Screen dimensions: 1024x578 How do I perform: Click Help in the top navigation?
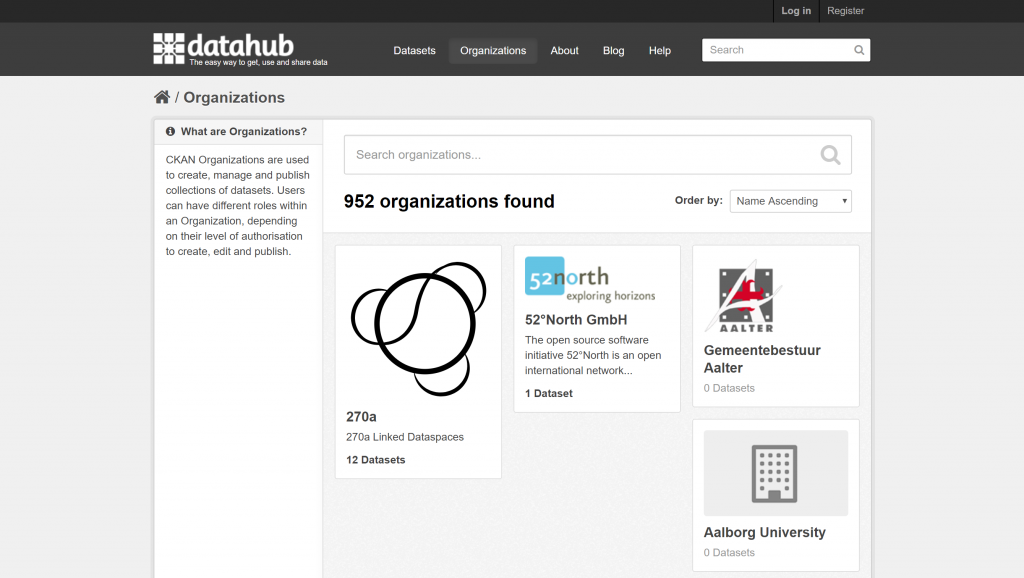click(x=659, y=51)
